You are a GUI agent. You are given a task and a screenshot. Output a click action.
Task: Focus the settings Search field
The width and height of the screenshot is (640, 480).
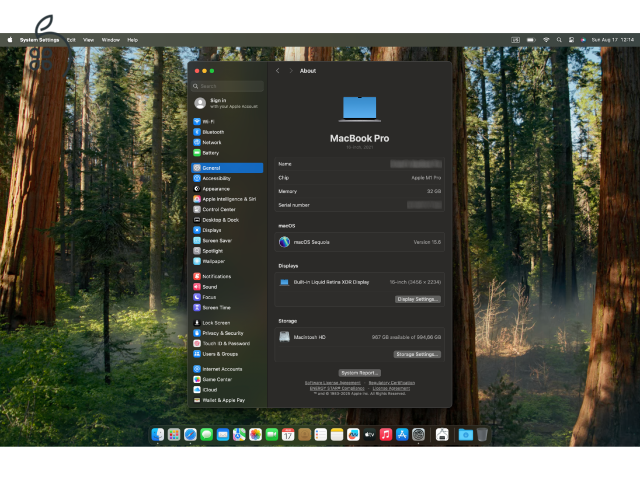pos(227,86)
